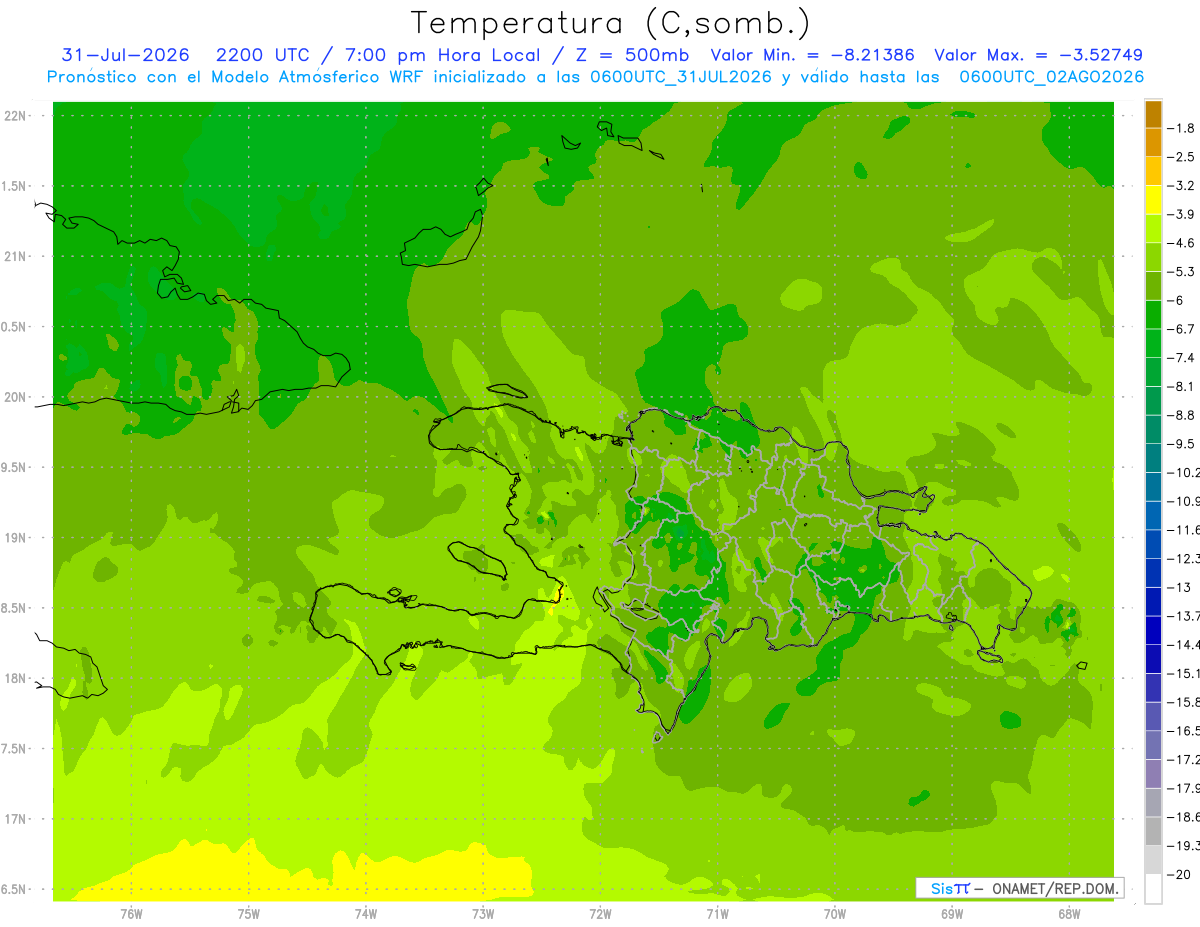The width and height of the screenshot is (1200, 927).
Task: Pick the light gray swatch above -20
Action: [1153, 860]
